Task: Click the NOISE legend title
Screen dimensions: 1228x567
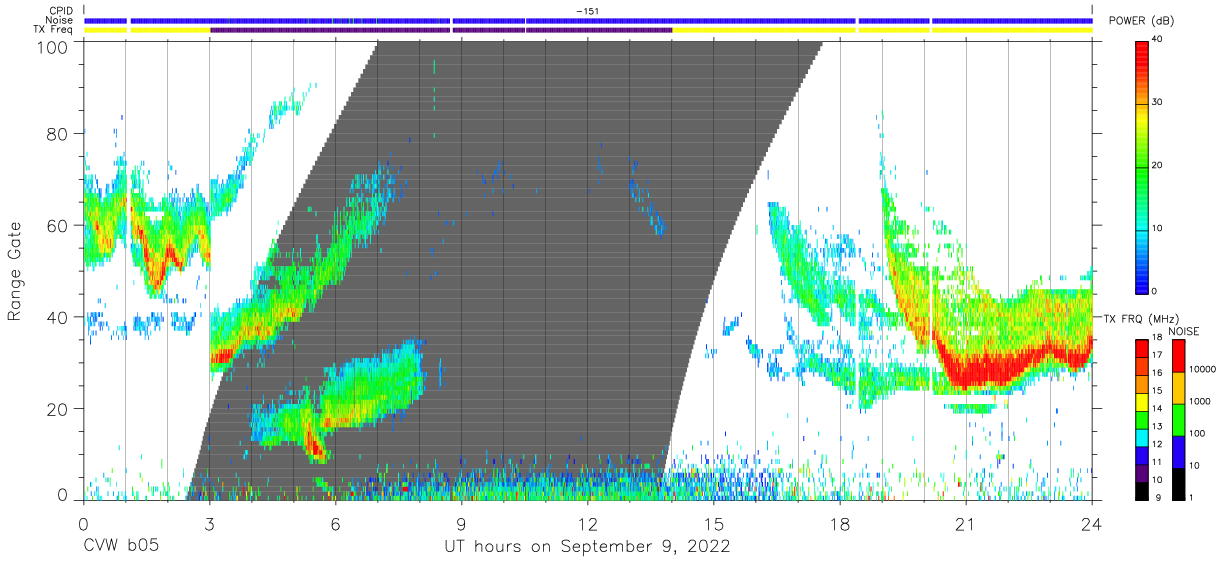Action: tap(1184, 331)
